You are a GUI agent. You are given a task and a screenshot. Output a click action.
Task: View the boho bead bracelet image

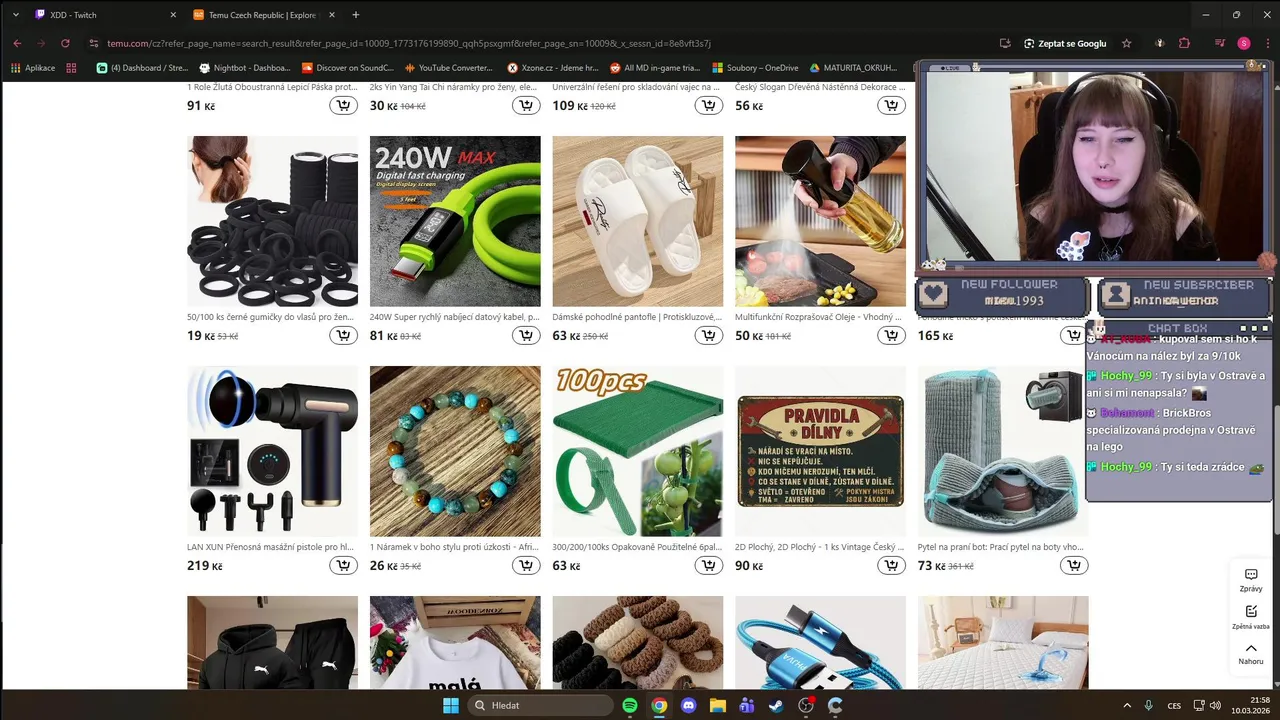(455, 451)
